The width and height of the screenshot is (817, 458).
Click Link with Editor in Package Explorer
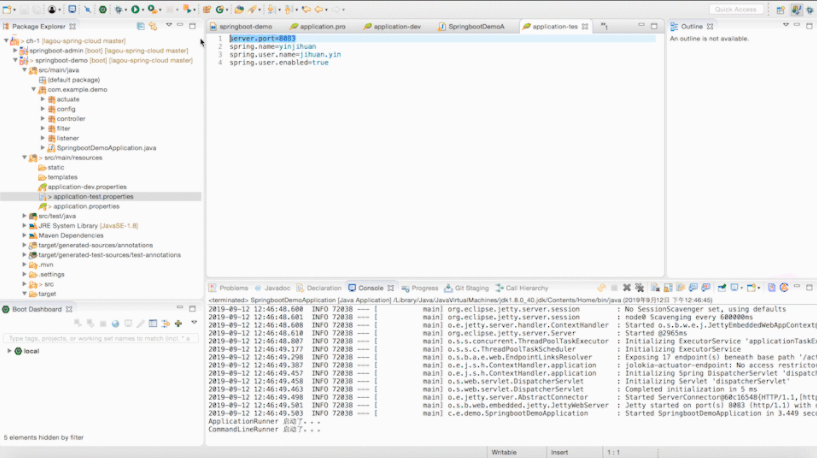[x=153, y=26]
